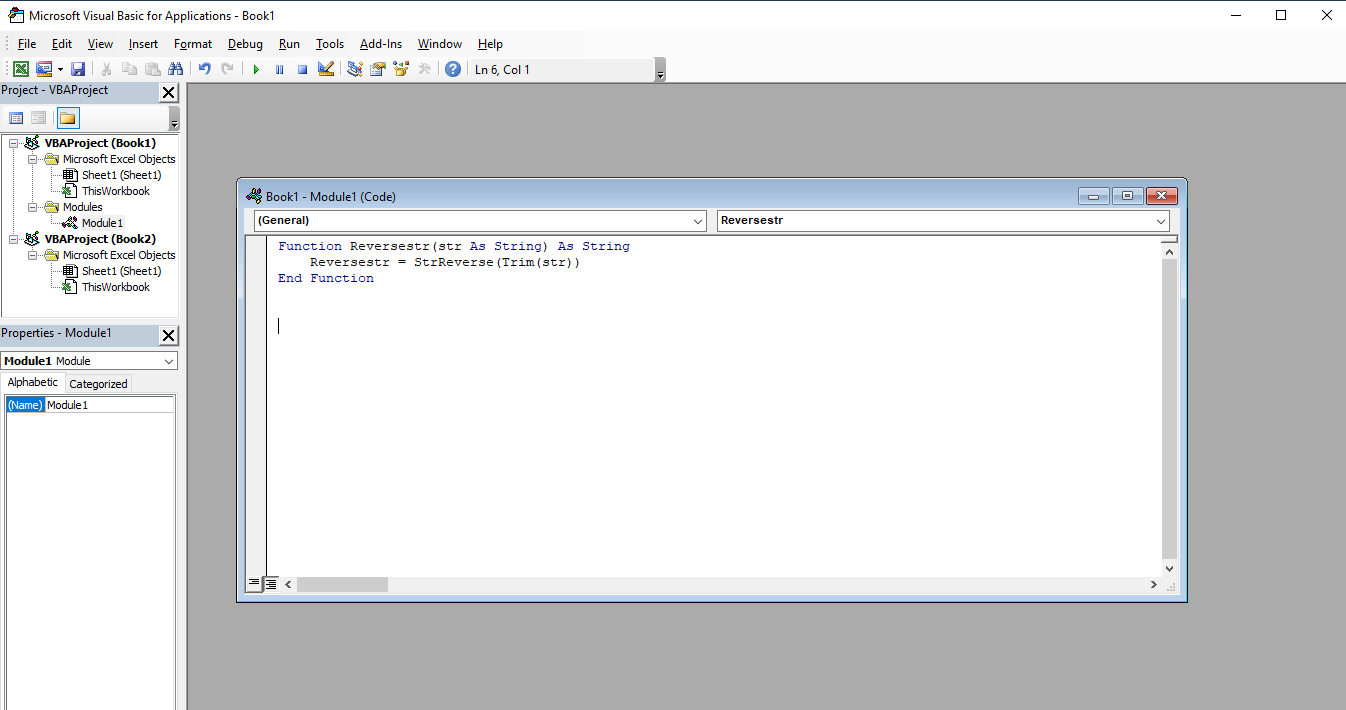Click the Insert UserForm toolbar icon
1346x710 pixels.
tap(44, 69)
